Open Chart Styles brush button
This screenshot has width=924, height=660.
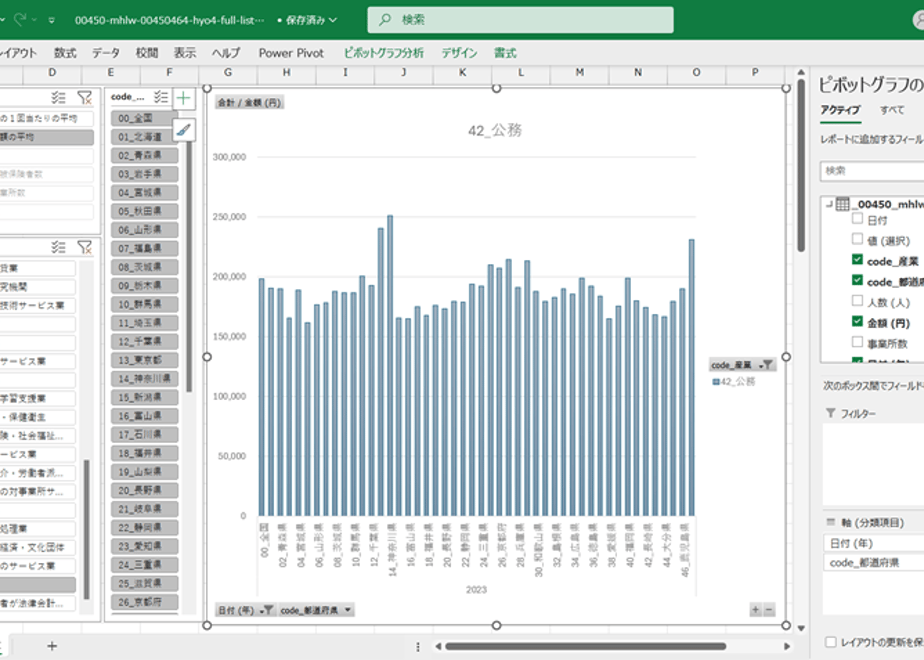click(183, 129)
